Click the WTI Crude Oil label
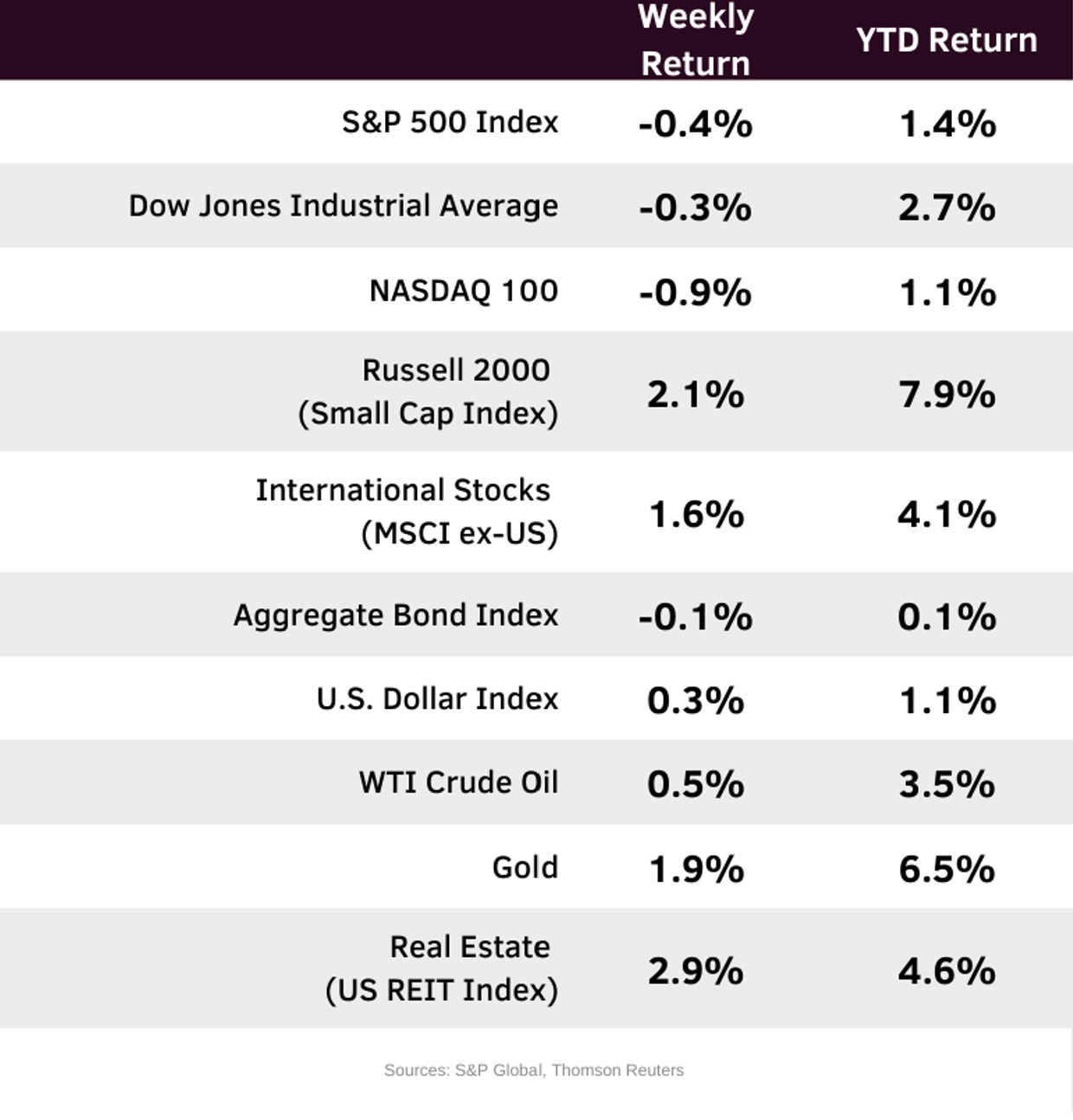Image resolution: width=1073 pixels, height=1120 pixels. tap(459, 782)
